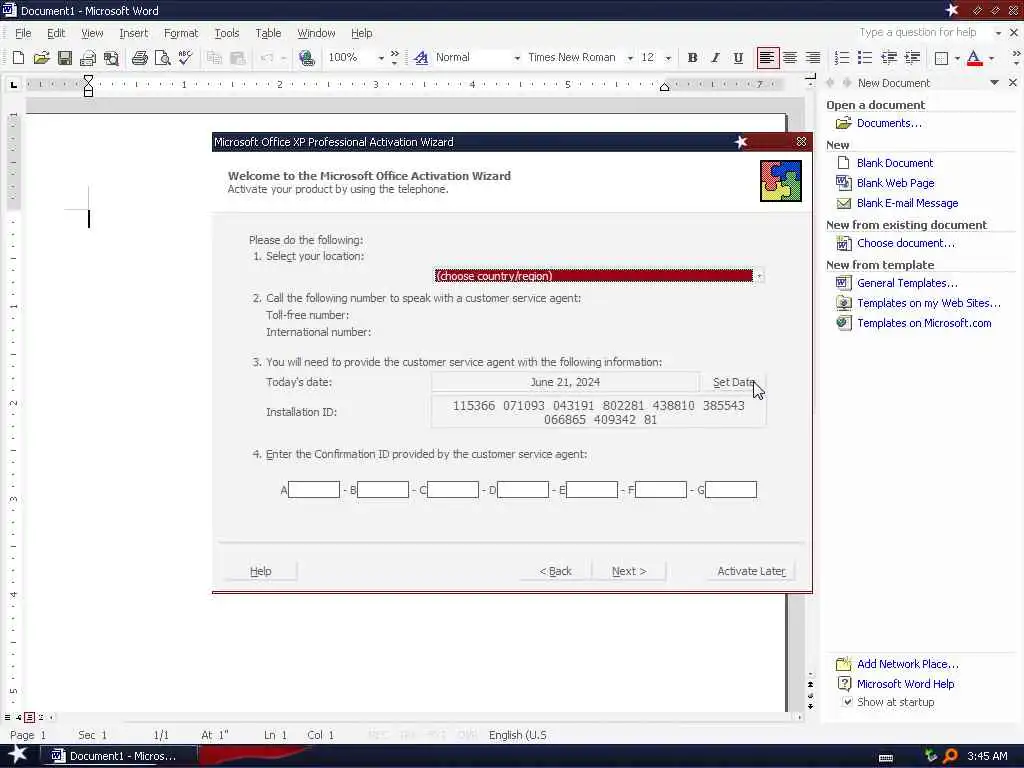Image resolution: width=1024 pixels, height=768 pixels.
Task: Open the File menu
Action: click(x=23, y=33)
